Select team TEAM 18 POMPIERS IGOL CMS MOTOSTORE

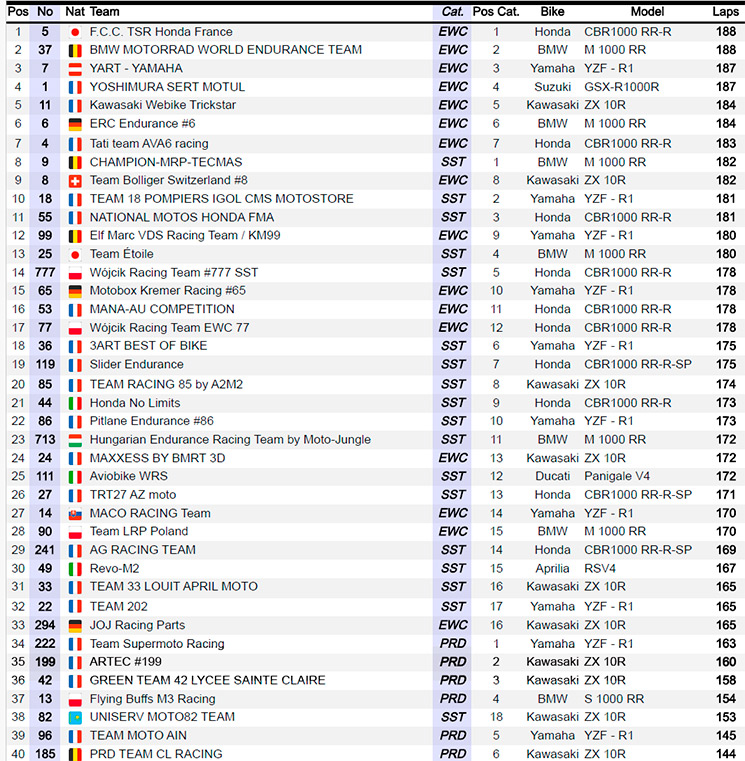coord(221,199)
